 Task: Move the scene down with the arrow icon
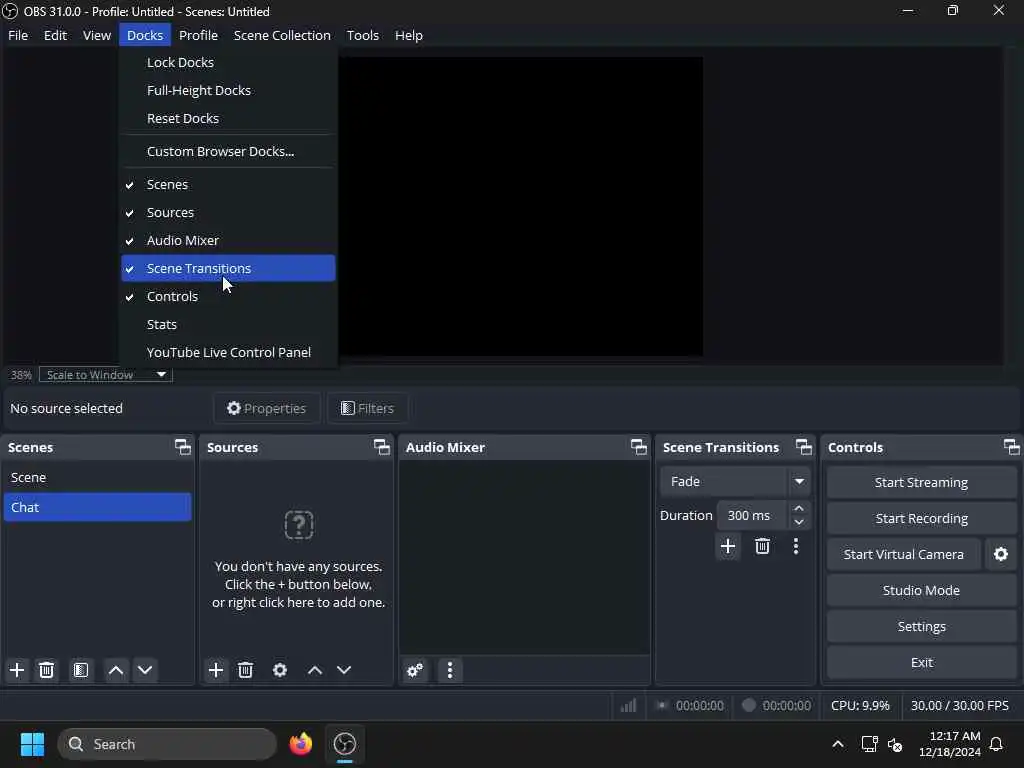(x=145, y=670)
